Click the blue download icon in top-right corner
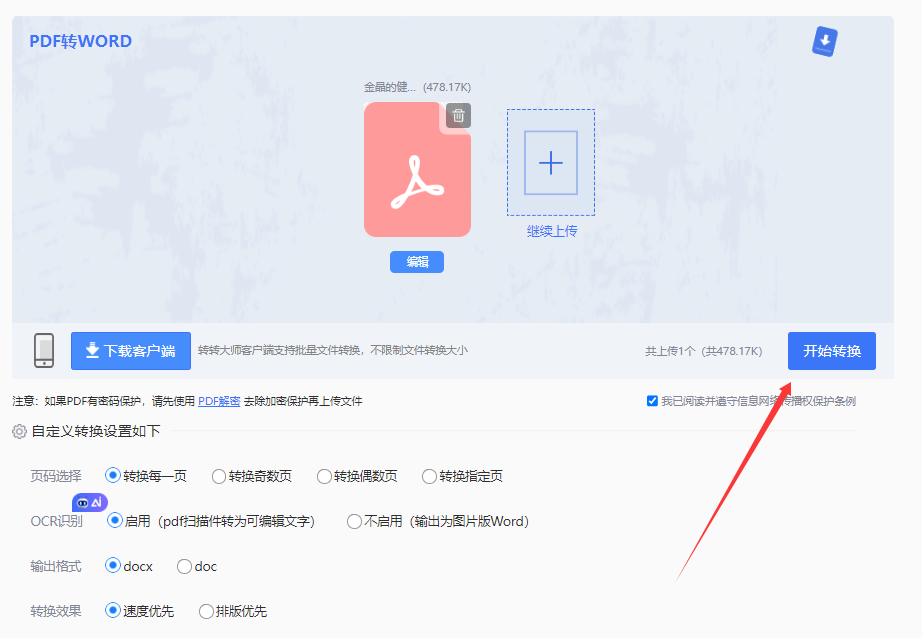 [x=824, y=41]
